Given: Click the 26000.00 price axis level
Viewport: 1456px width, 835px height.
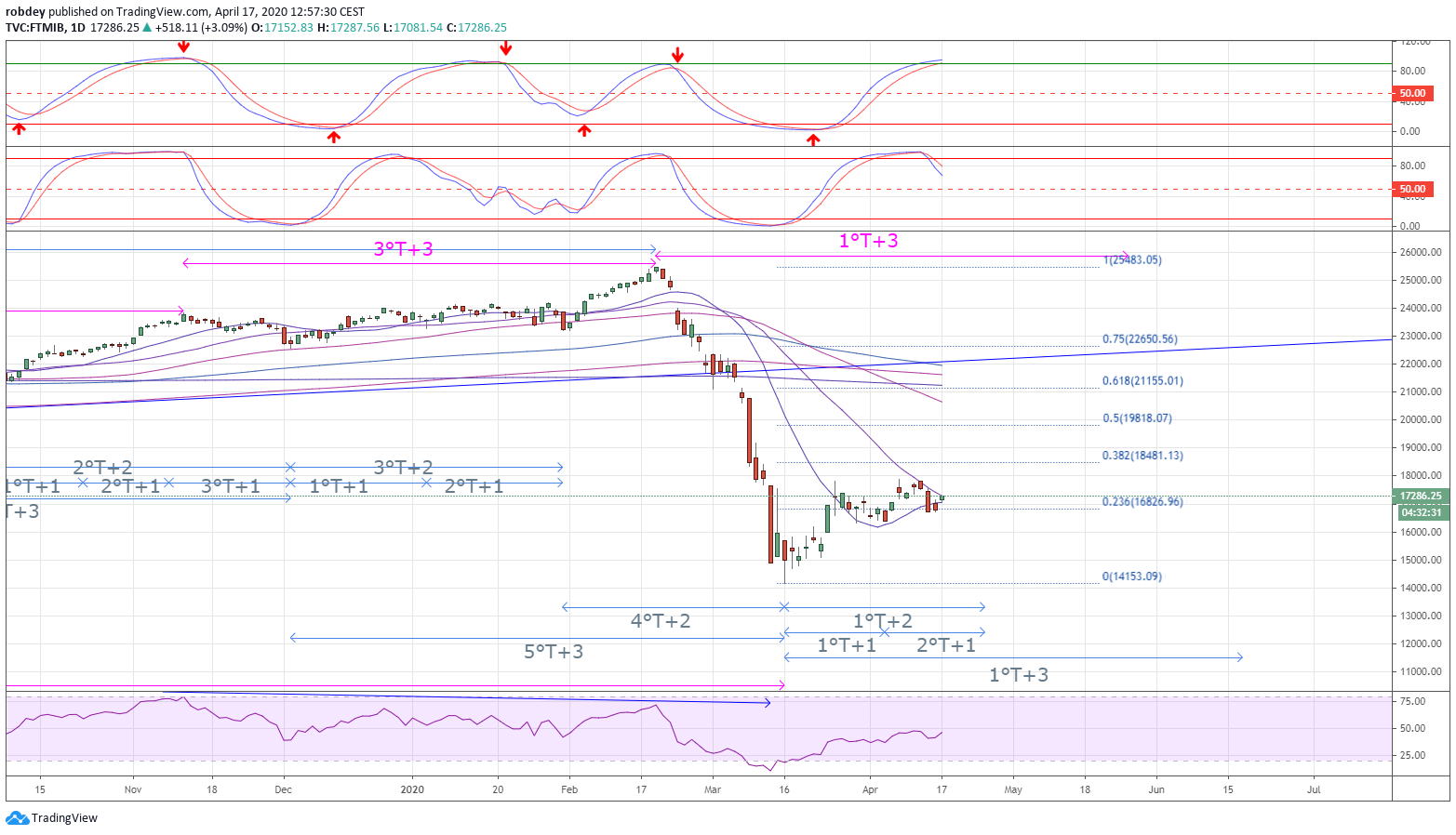Looking at the screenshot, I should pos(1422,253).
